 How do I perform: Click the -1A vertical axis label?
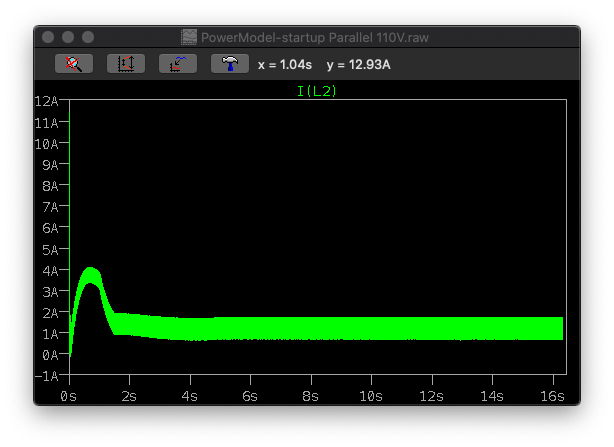pyautogui.click(x=47, y=377)
